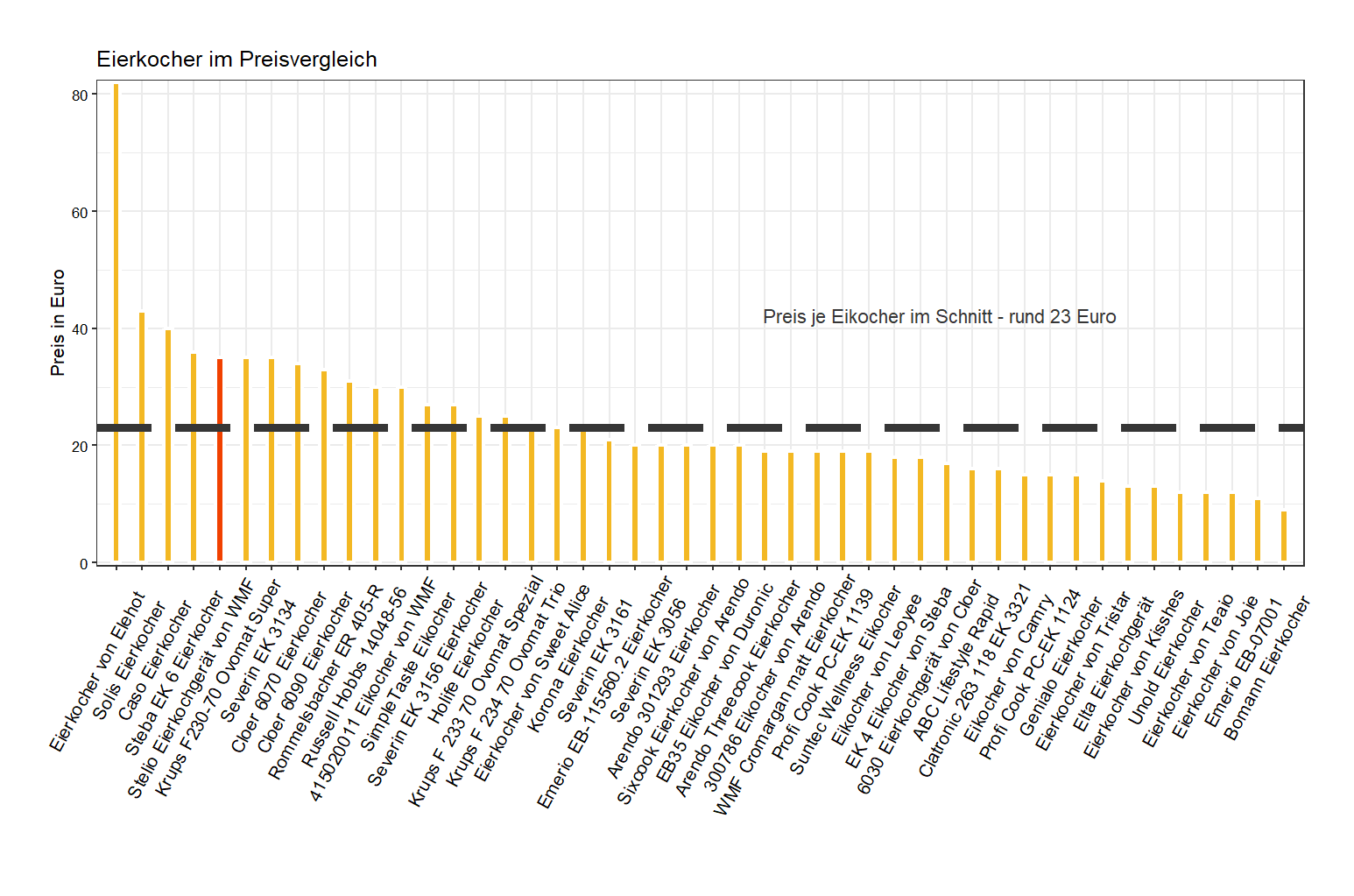The image size is (1354, 896).
Task: Click the '20' y-axis tick label
Action: tap(80, 446)
